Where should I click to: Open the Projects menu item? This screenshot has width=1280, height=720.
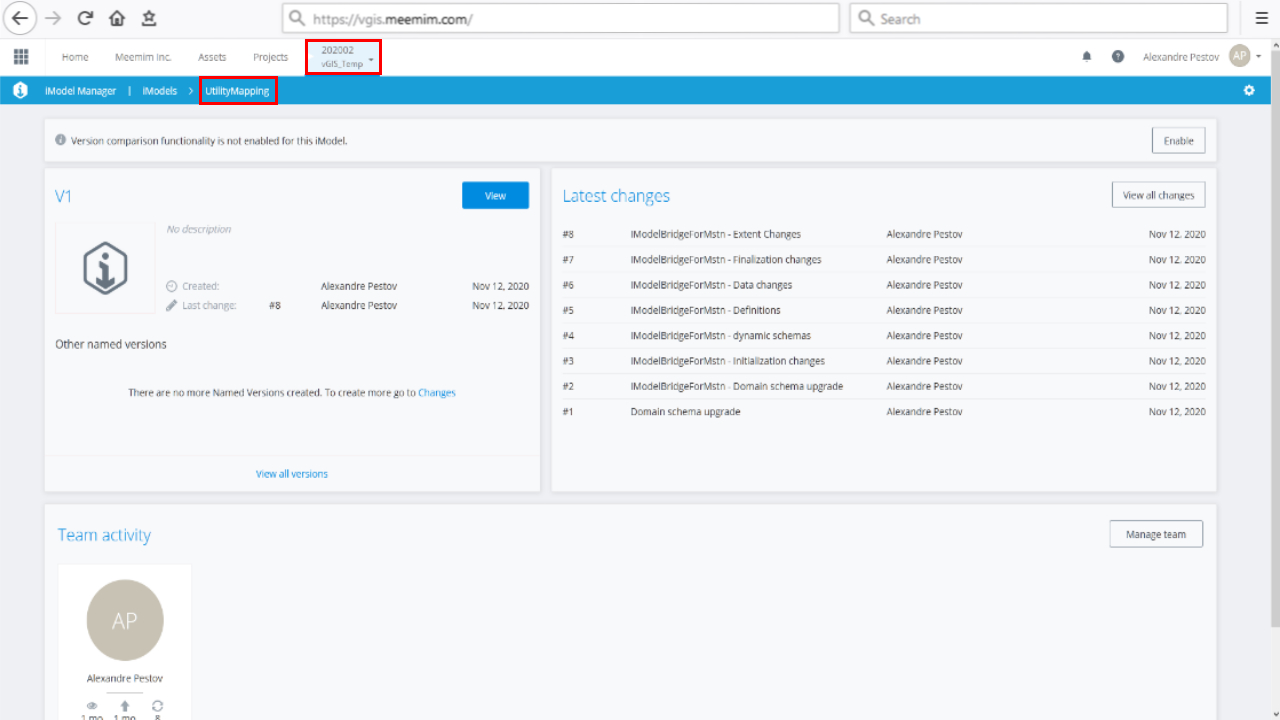pos(270,57)
